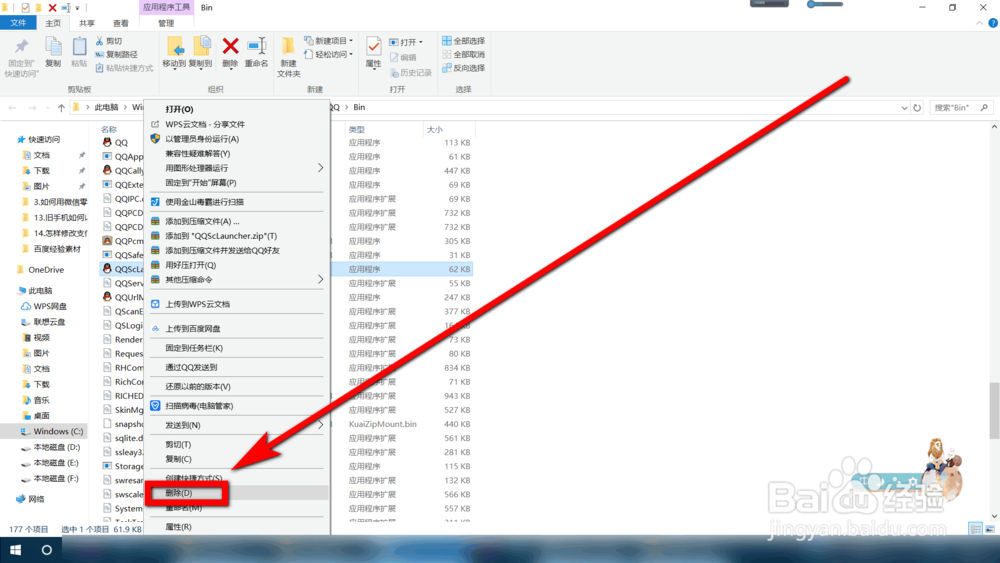
Task: Open the Open (打开) ribbon dropdown
Action: pos(406,42)
